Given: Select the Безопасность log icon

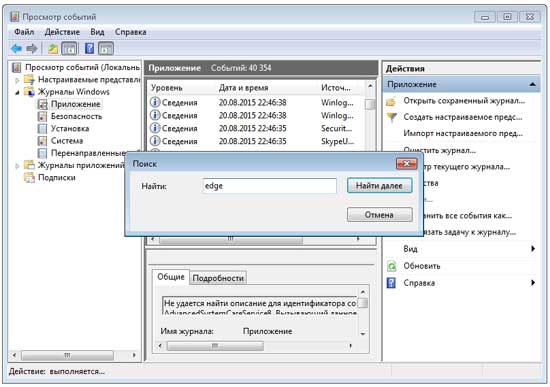Looking at the screenshot, I should pyautogui.click(x=42, y=116).
